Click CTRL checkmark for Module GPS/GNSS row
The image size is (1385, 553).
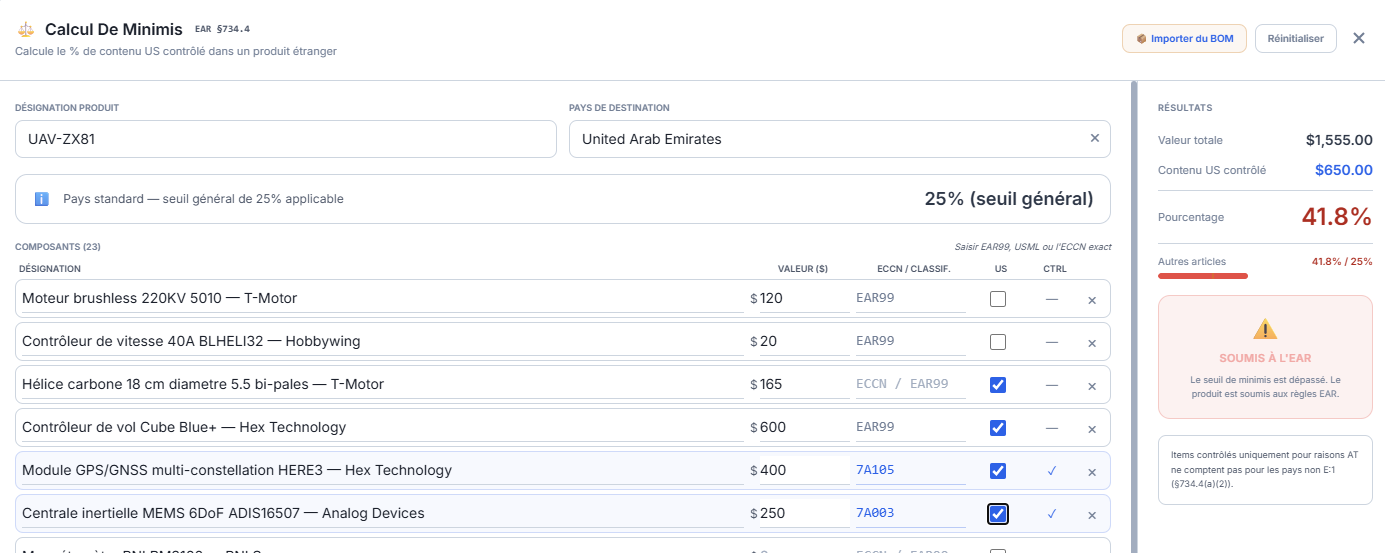(1052, 471)
